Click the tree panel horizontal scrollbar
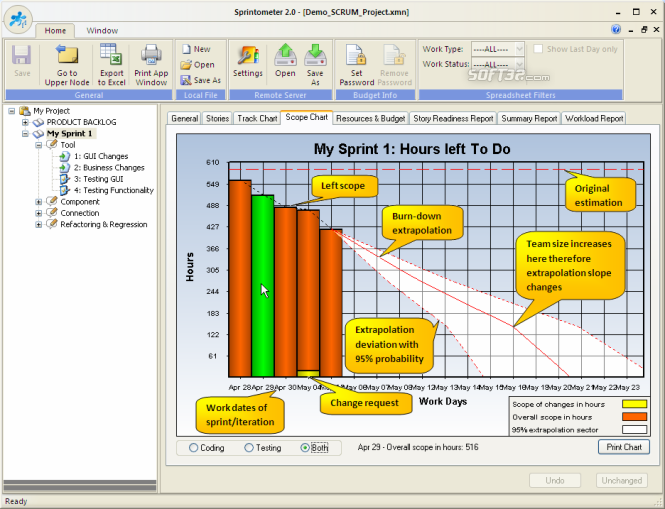The width and height of the screenshot is (665, 509). point(80,486)
